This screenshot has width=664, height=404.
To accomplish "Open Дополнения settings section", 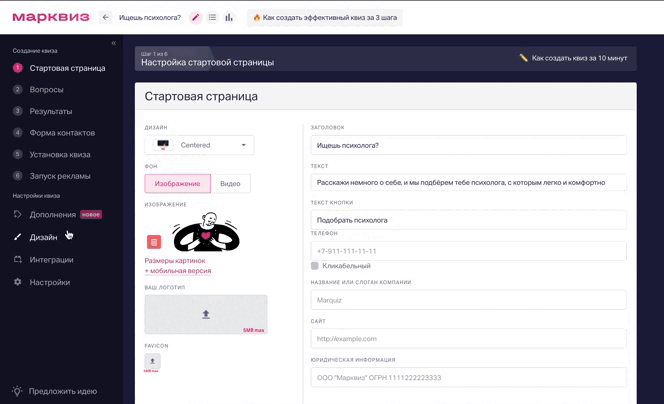I will pos(53,215).
